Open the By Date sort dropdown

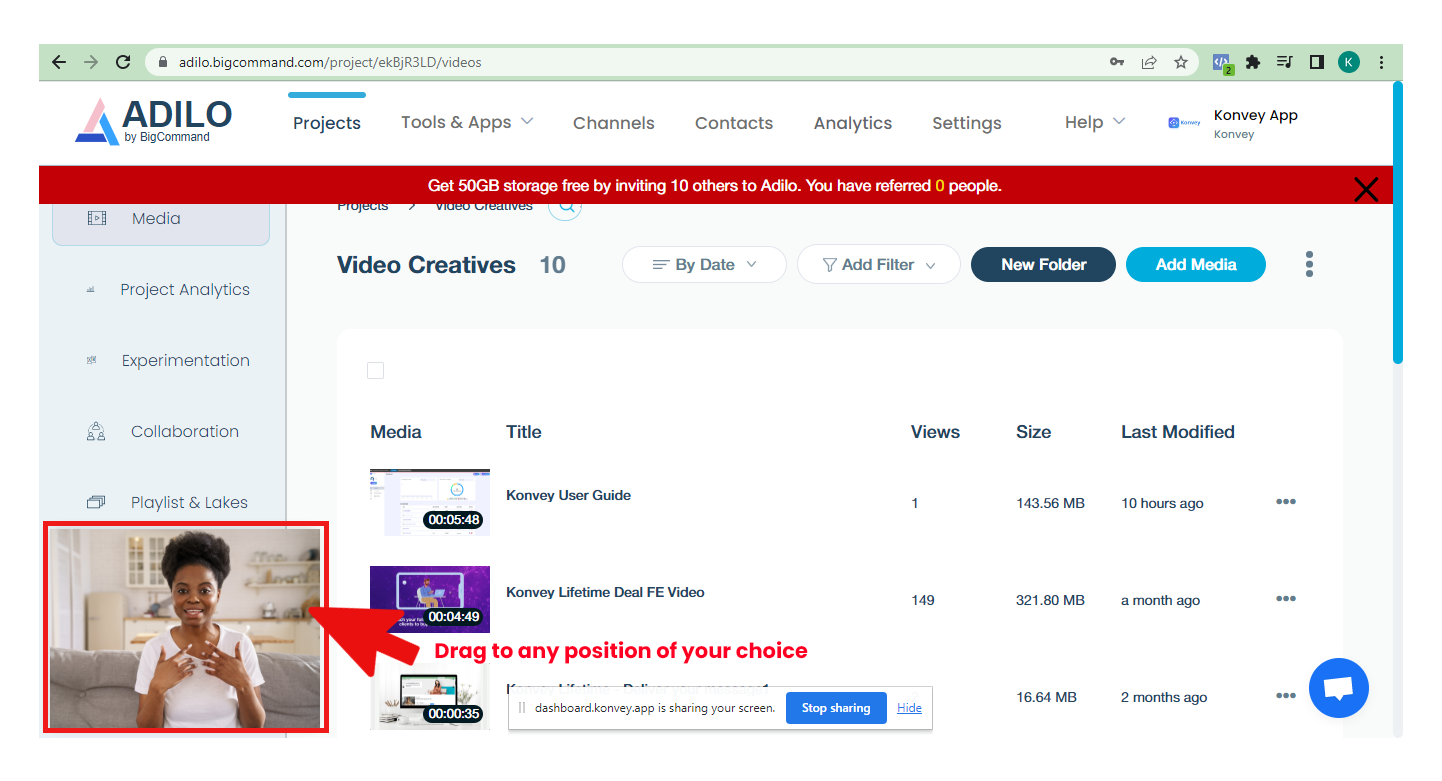[704, 265]
